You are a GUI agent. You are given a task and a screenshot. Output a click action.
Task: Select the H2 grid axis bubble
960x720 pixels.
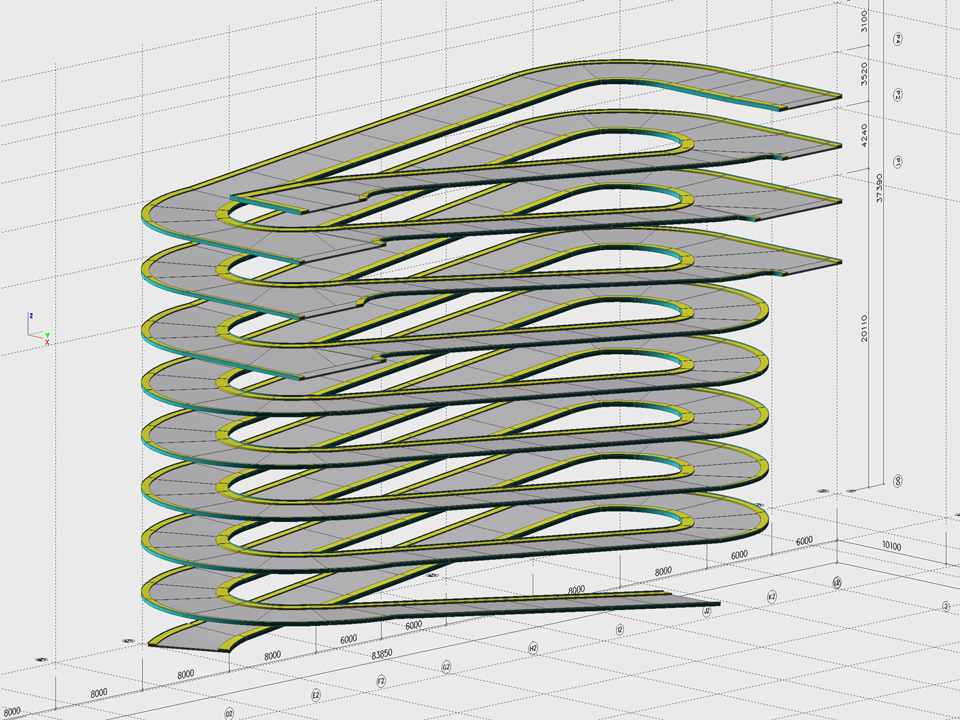(534, 648)
